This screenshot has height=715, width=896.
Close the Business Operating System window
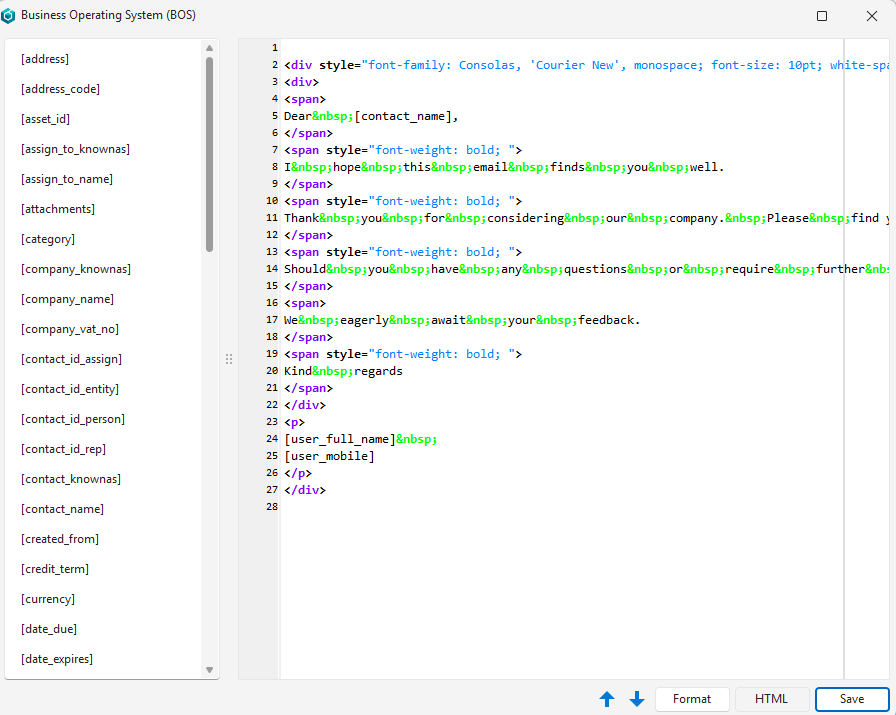pos(871,16)
